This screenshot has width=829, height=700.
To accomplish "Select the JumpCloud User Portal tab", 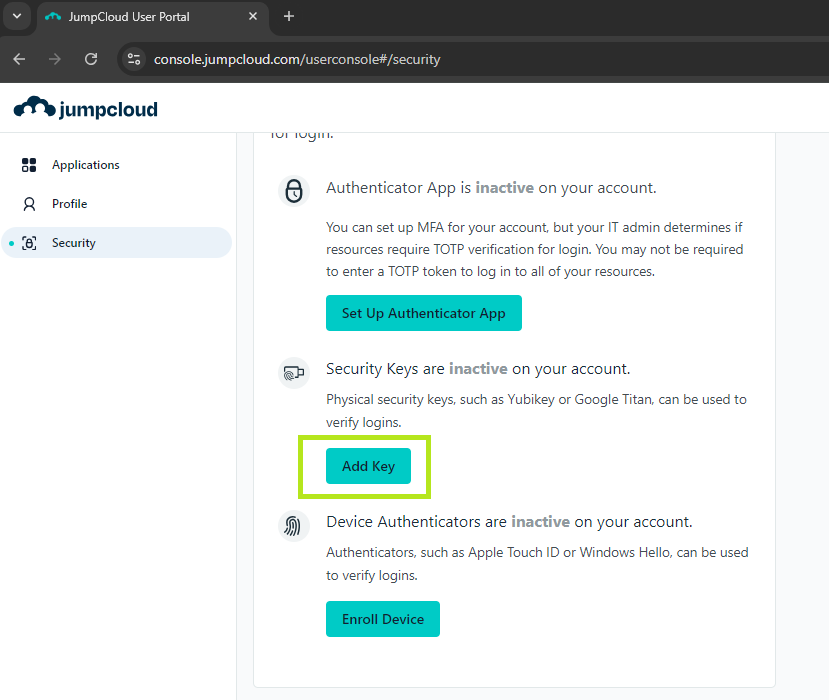I will point(152,17).
